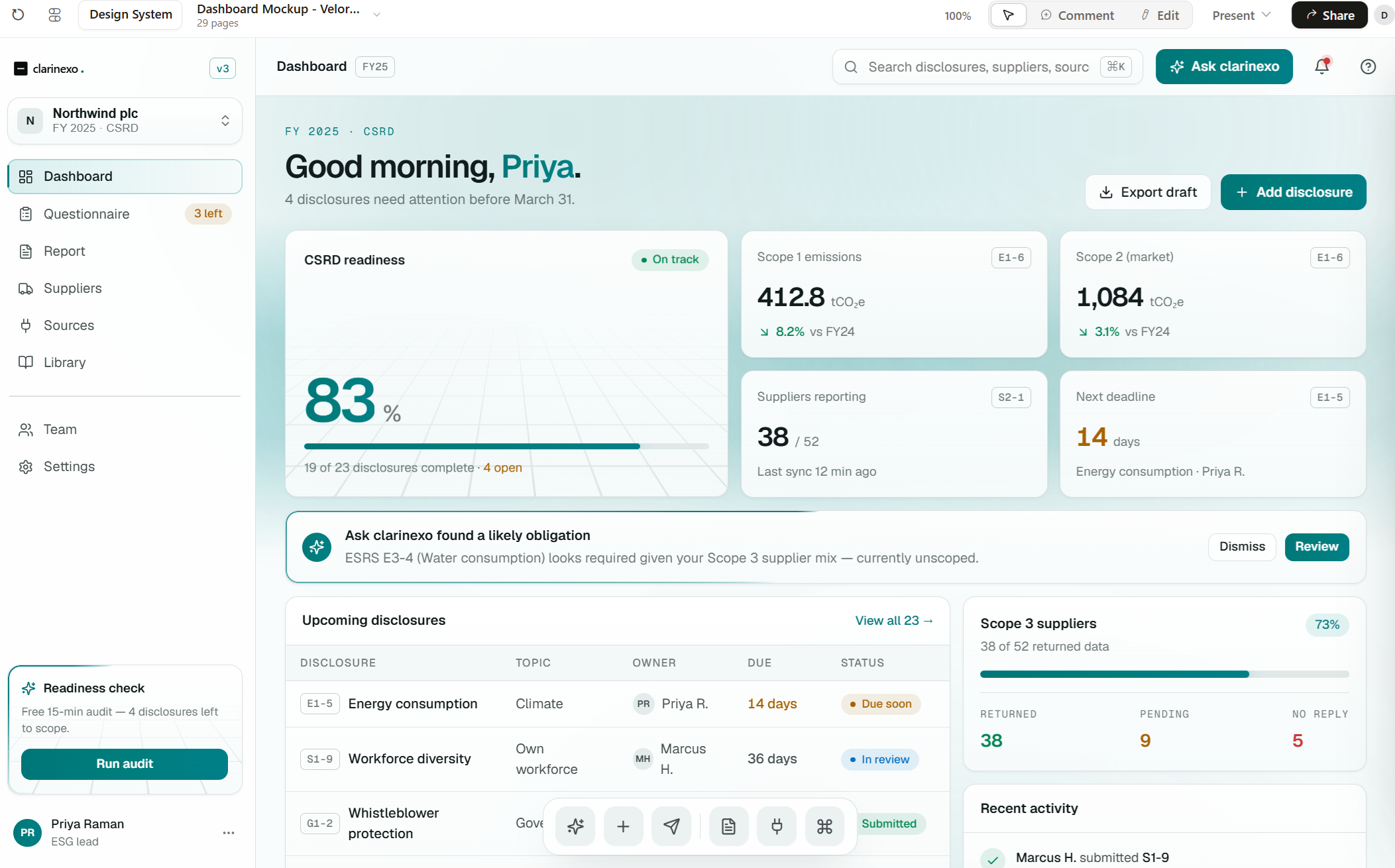
Task: Click Add disclosure
Action: (x=1294, y=192)
